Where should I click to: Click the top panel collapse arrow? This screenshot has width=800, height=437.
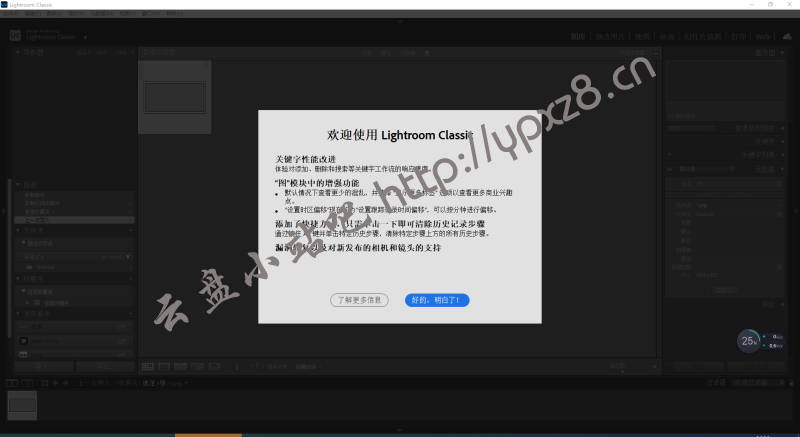(x=400, y=21)
